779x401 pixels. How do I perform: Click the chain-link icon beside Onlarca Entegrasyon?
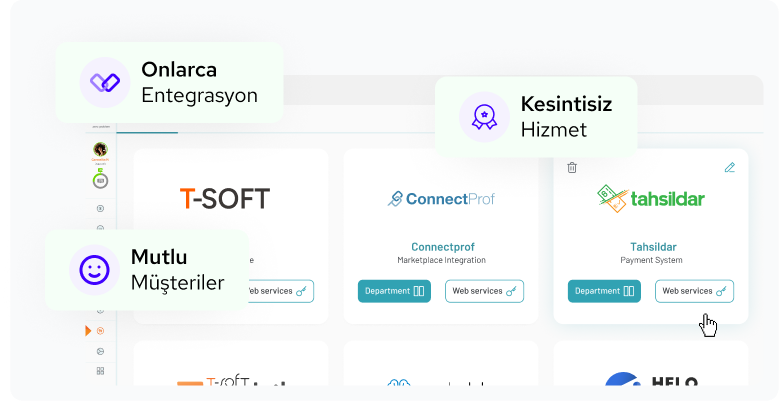click(100, 81)
